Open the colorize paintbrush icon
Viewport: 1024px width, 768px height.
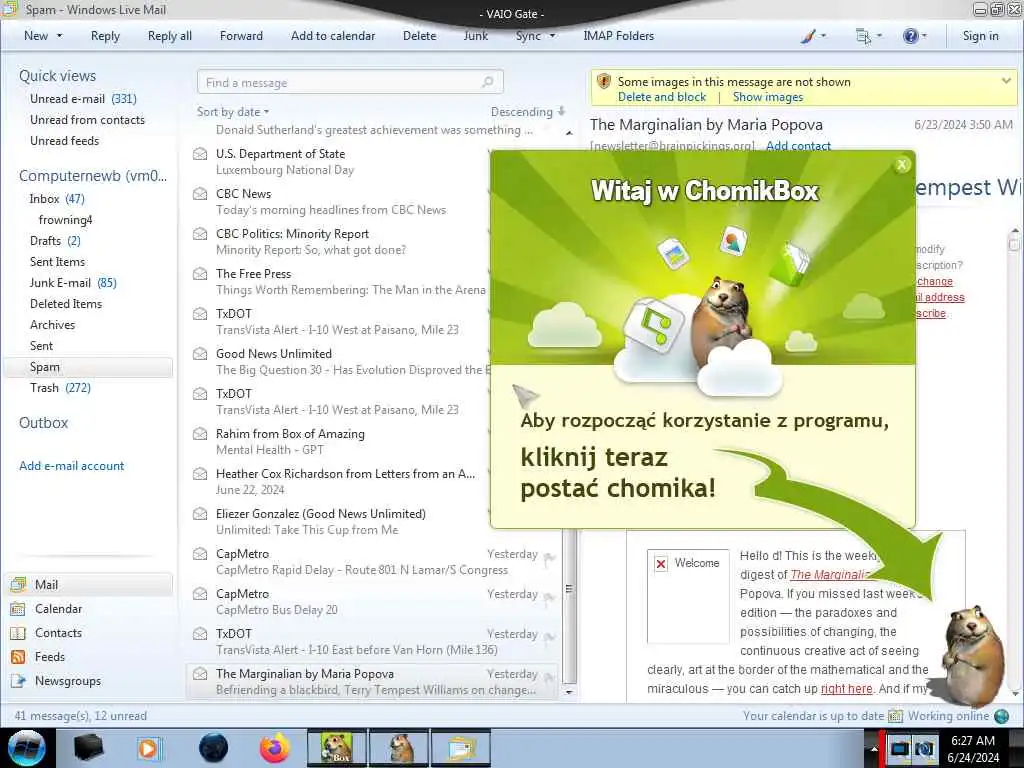(808, 36)
